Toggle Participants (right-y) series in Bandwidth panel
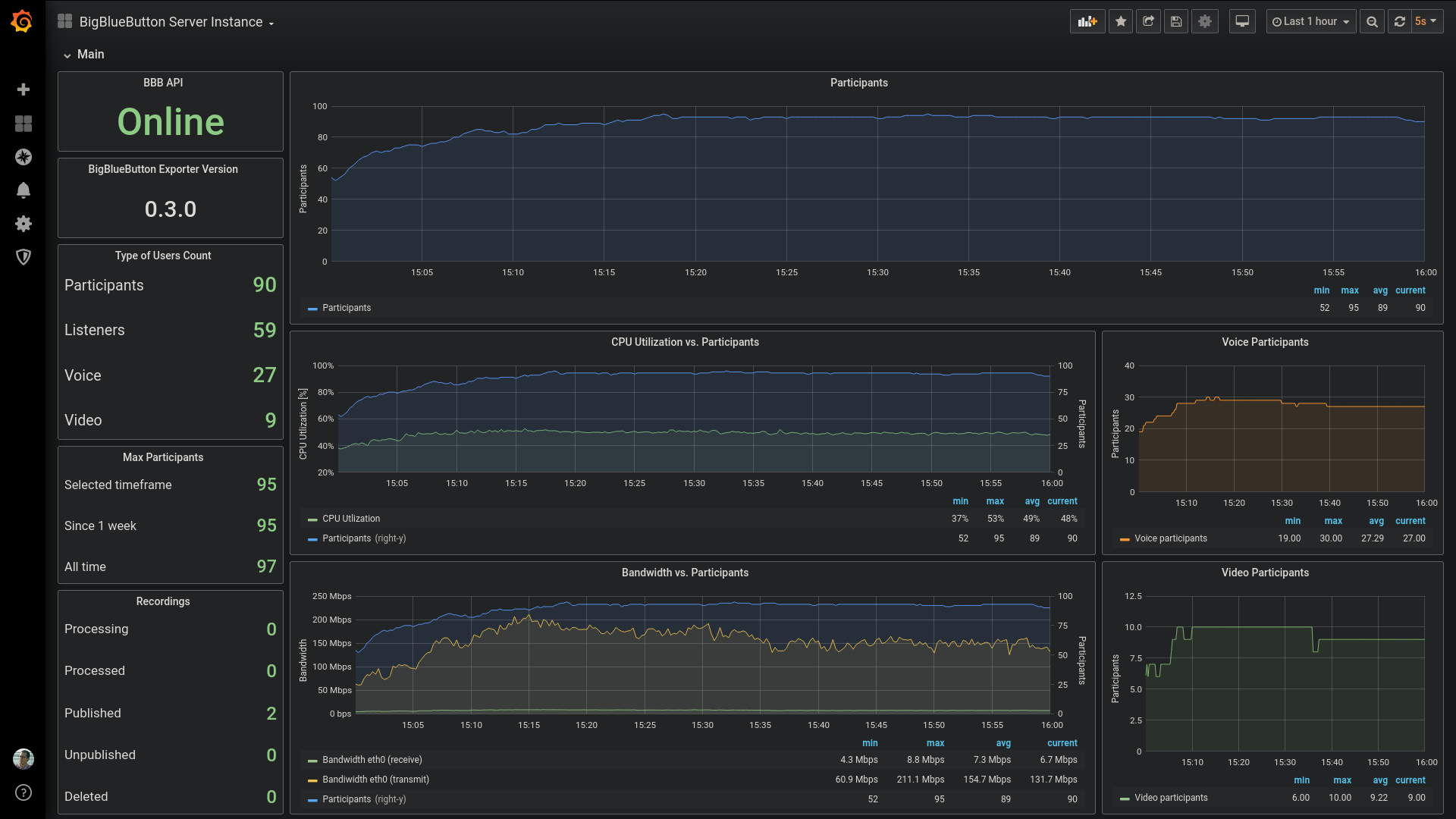The image size is (1456, 819). tap(364, 799)
